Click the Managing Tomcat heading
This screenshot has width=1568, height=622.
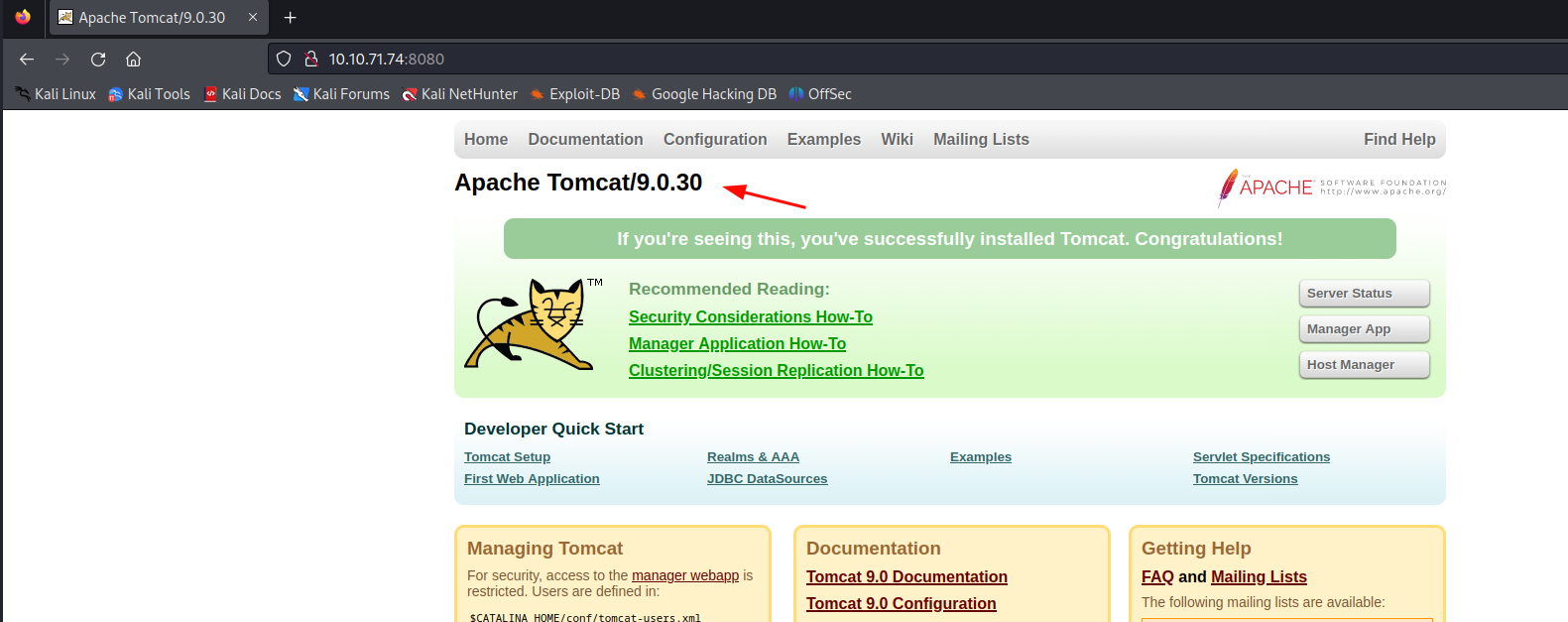(x=544, y=549)
